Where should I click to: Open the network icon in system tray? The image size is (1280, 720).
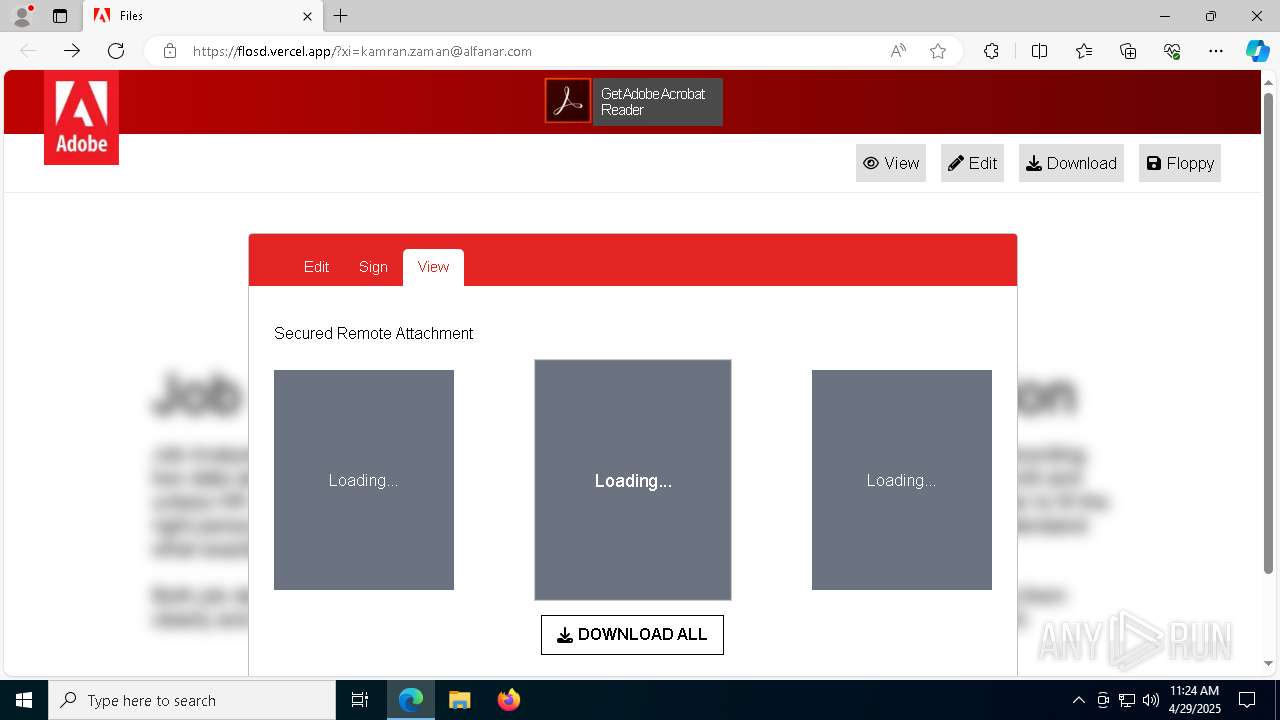pos(1127,700)
